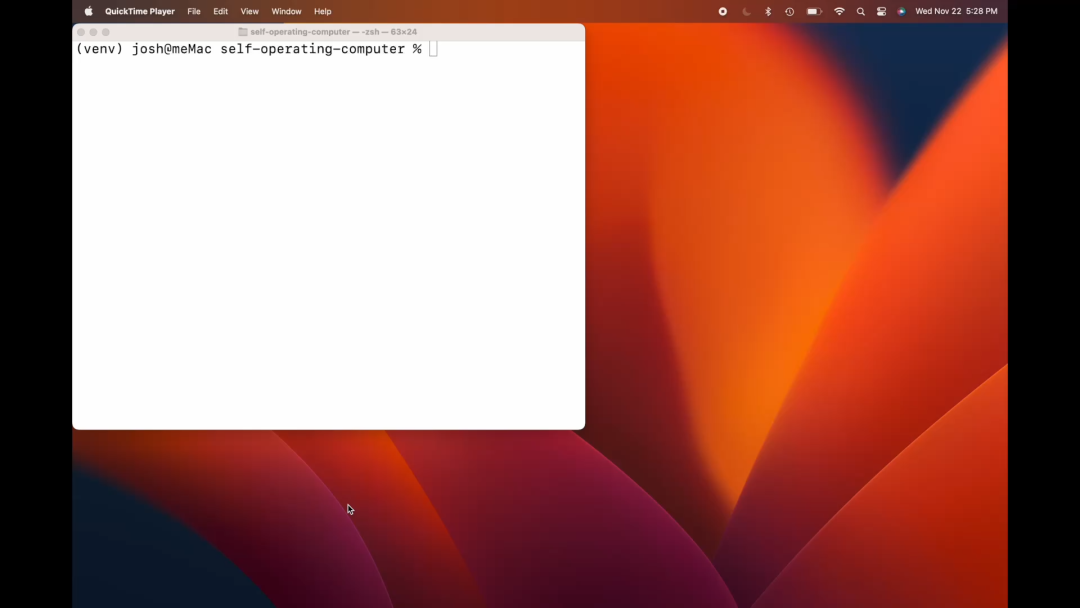Open Spotlight search magnifier
The image size is (1080, 608).
860,12
